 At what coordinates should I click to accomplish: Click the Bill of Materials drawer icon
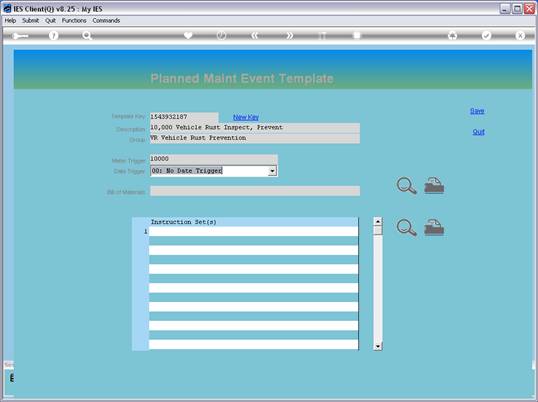click(x=434, y=185)
